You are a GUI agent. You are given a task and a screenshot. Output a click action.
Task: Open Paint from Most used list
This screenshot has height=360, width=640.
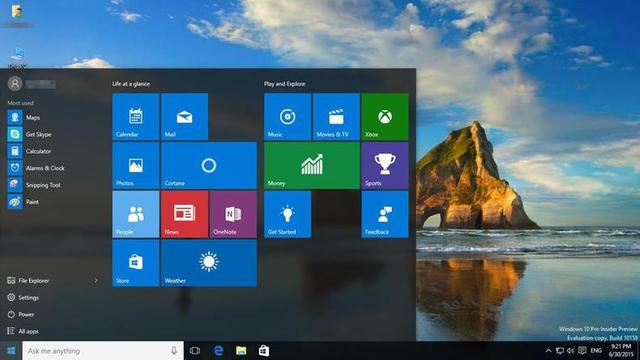pyautogui.click(x=53, y=202)
